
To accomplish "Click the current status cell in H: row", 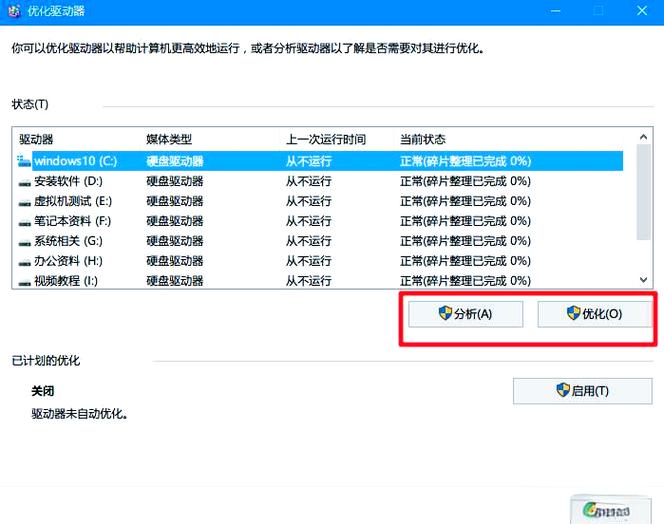I will coord(465,261).
